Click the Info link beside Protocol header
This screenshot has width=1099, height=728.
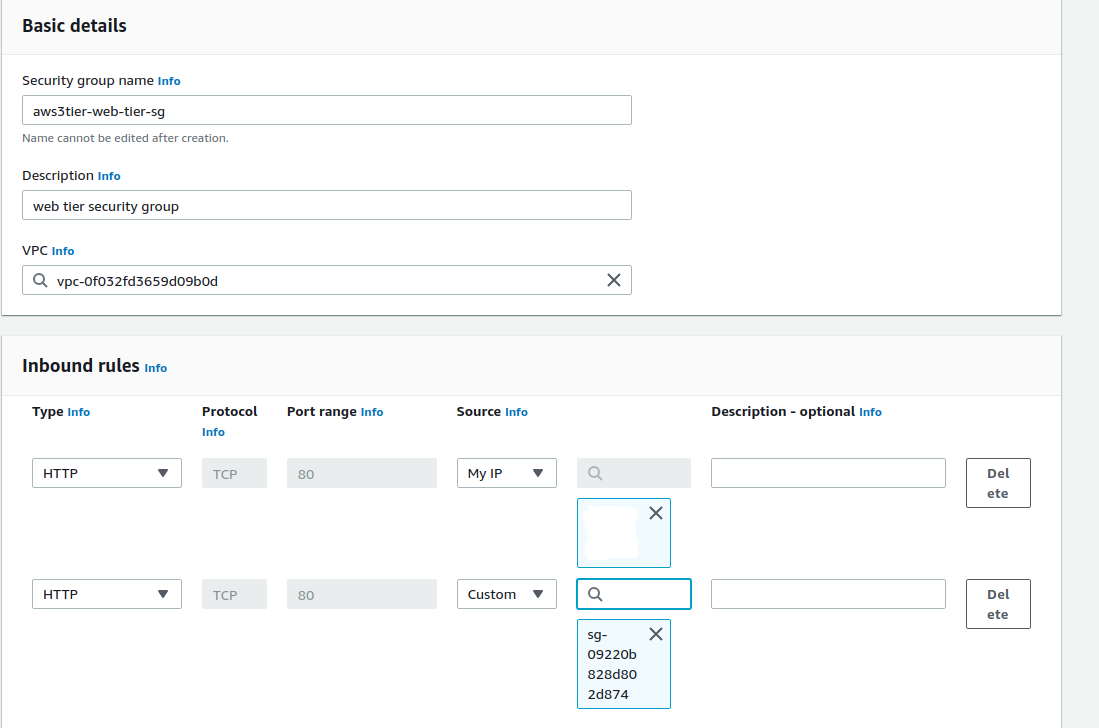click(213, 432)
